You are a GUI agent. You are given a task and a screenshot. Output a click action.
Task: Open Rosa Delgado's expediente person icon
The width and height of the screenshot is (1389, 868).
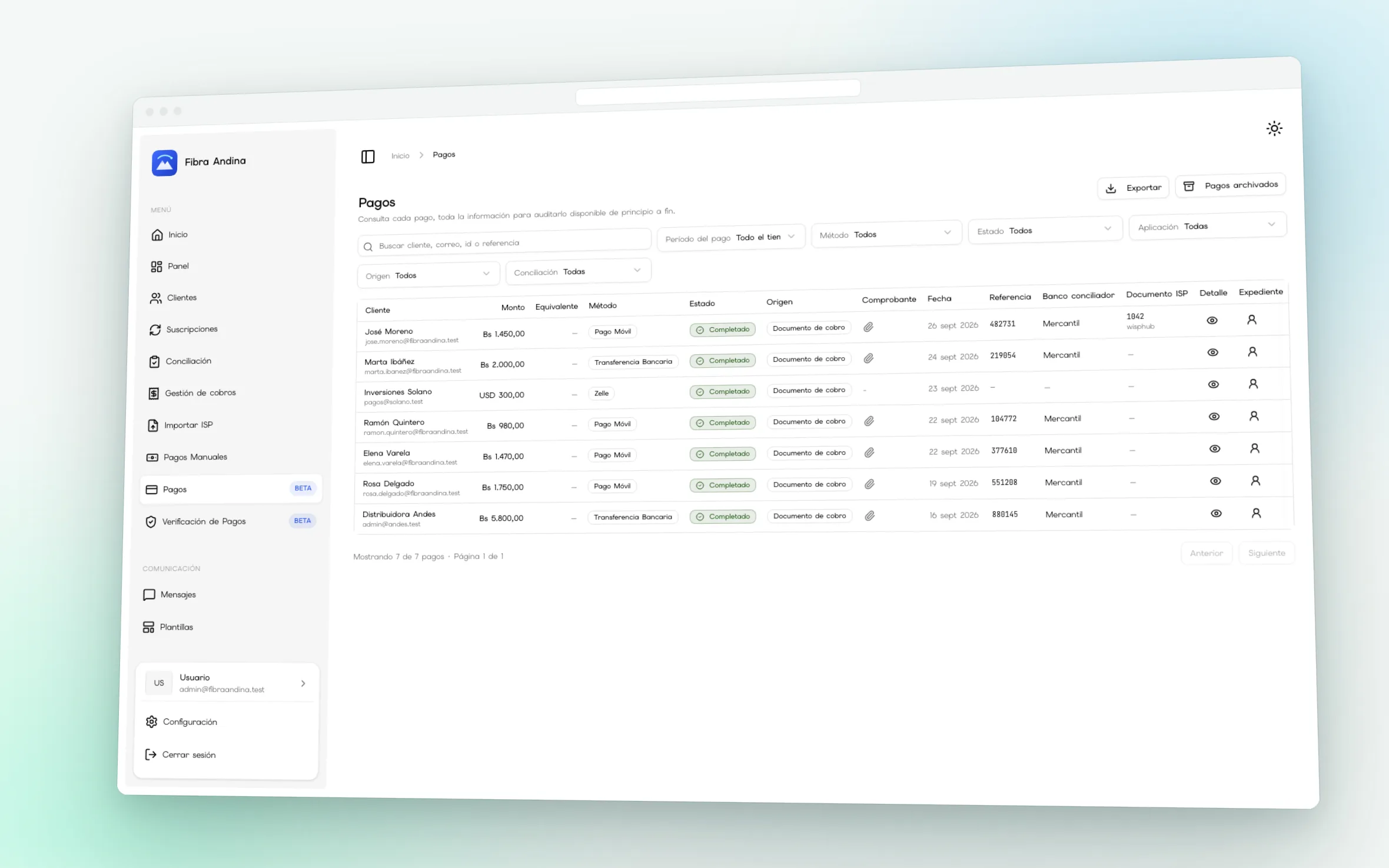point(1255,481)
